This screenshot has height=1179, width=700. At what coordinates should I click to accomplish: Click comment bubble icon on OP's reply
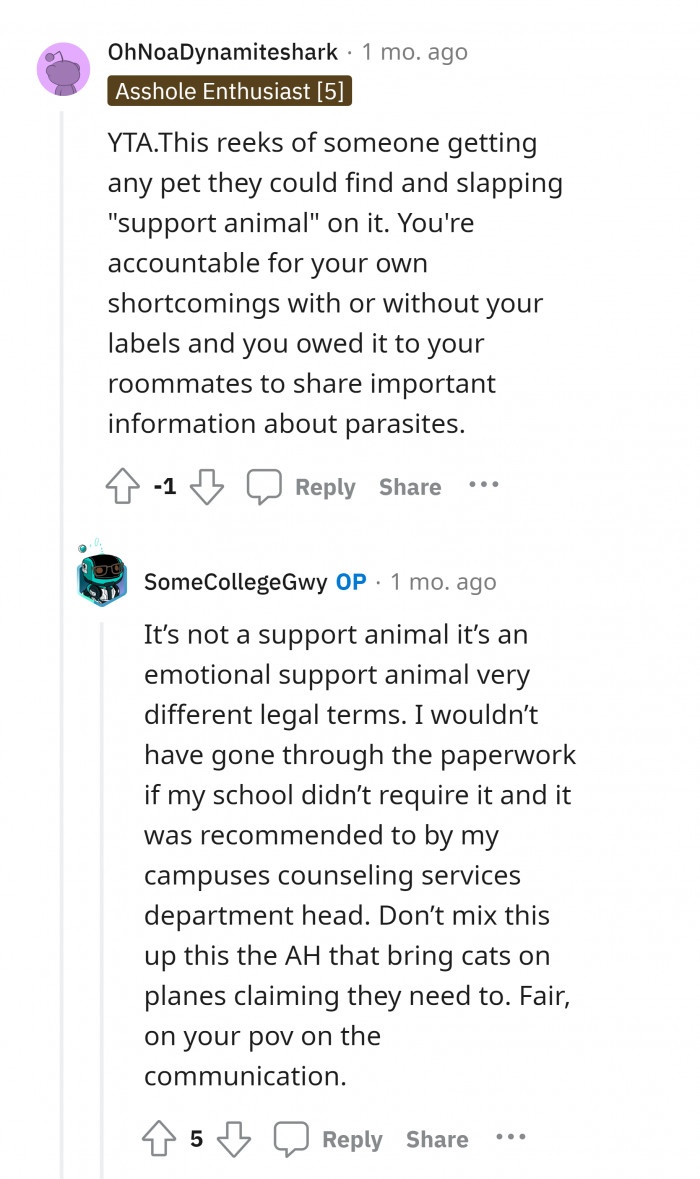click(x=291, y=1139)
